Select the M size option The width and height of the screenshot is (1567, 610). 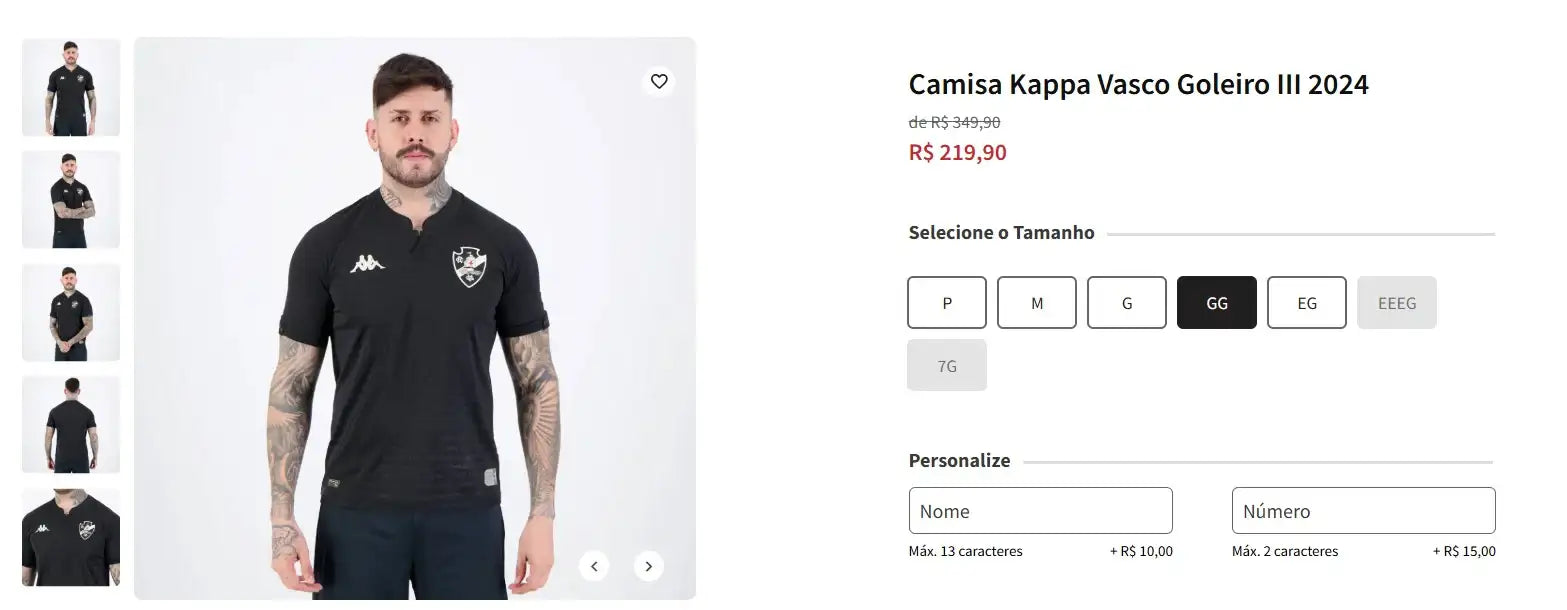[1036, 302]
